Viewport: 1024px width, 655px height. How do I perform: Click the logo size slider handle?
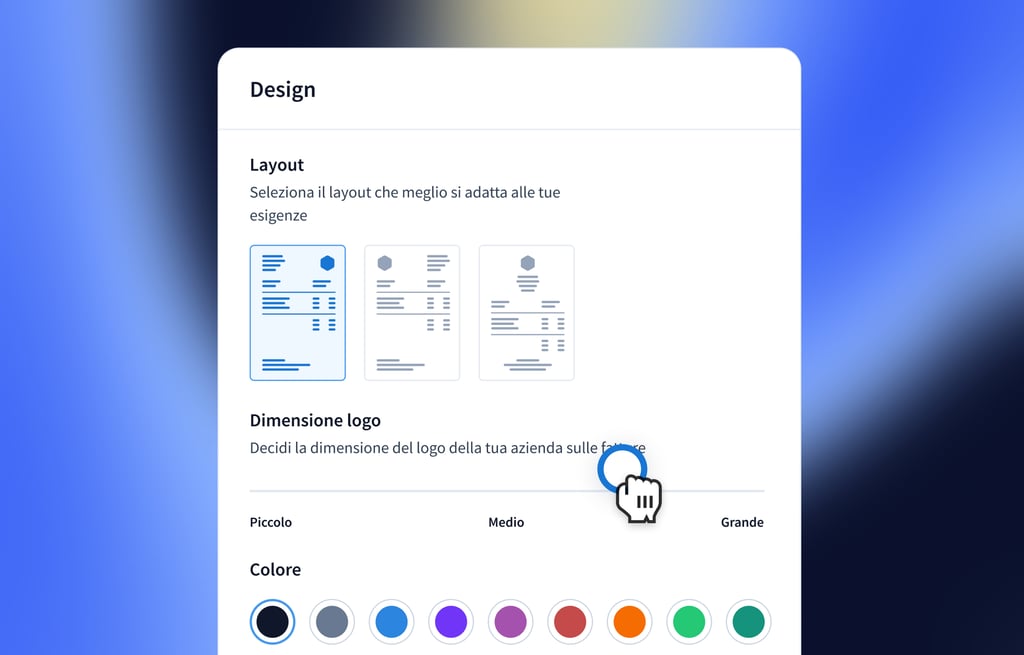[x=622, y=470]
